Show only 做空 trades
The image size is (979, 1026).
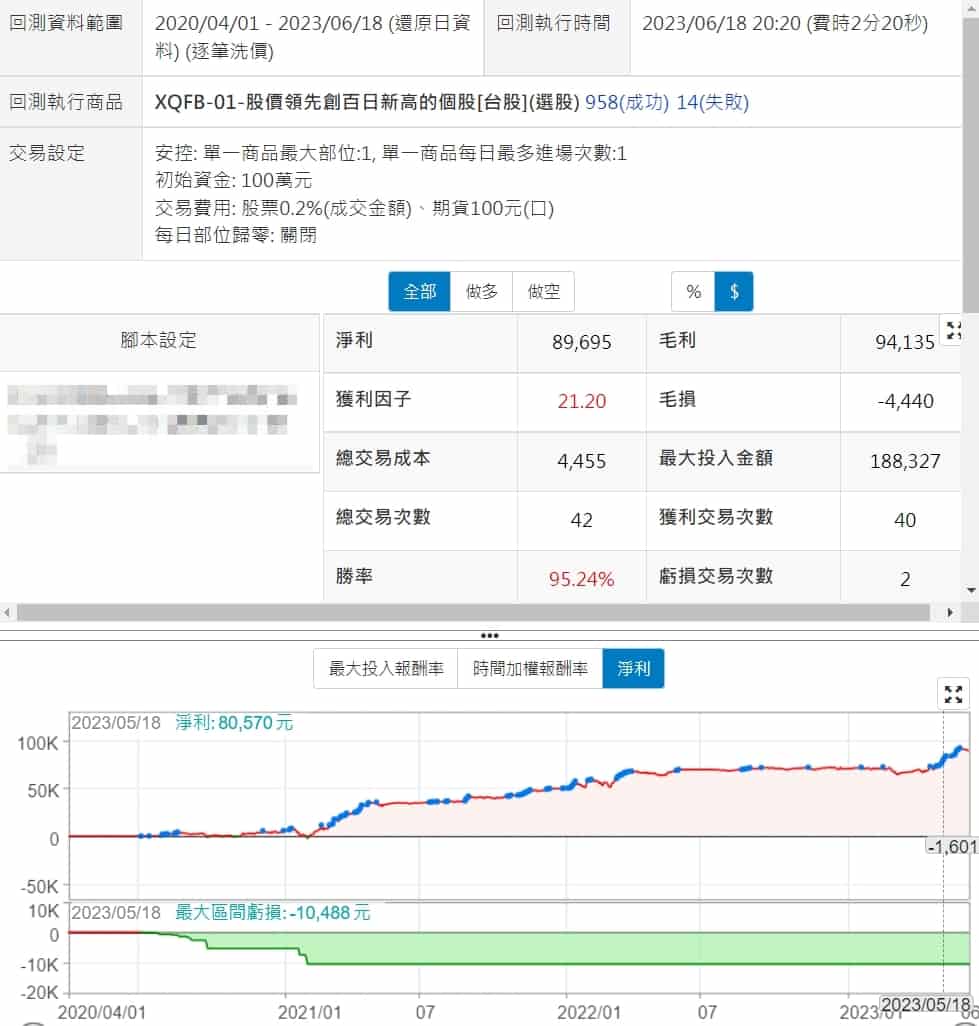click(x=543, y=292)
